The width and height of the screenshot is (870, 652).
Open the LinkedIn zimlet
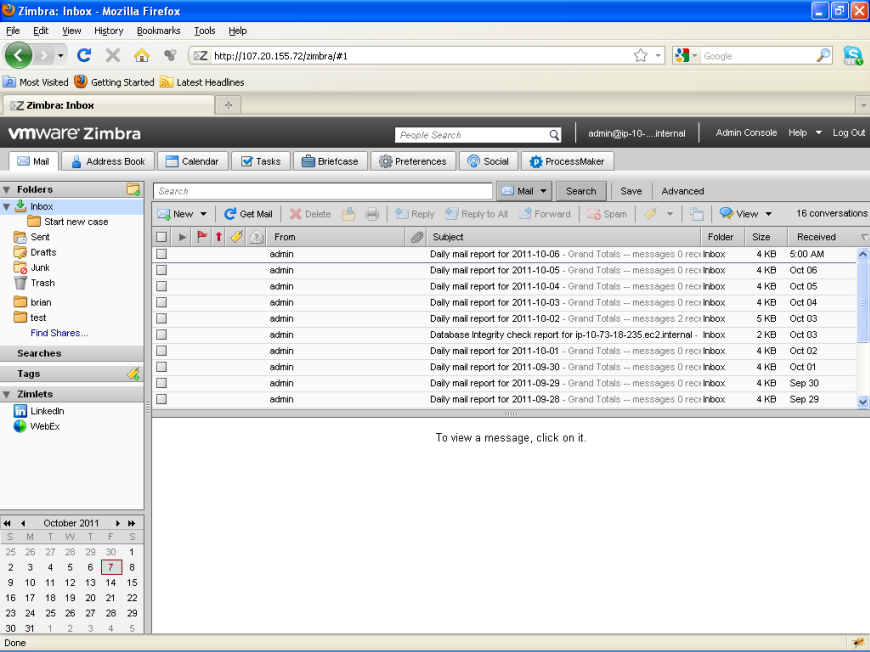click(x=46, y=411)
